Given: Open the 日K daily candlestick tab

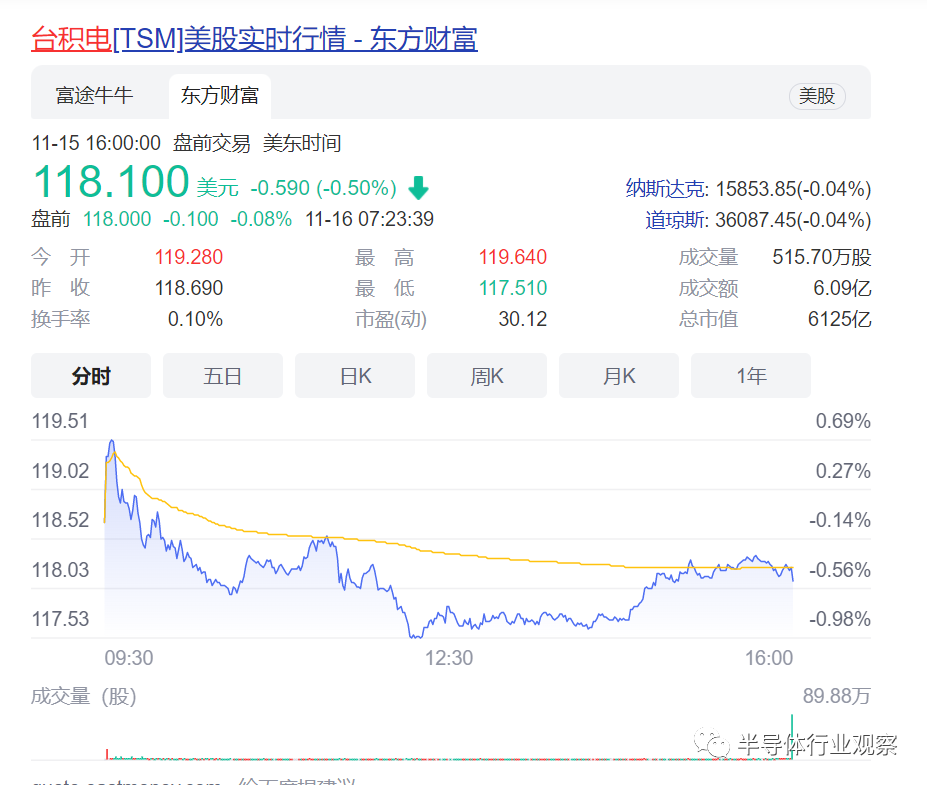Looking at the screenshot, I should pyautogui.click(x=355, y=376).
